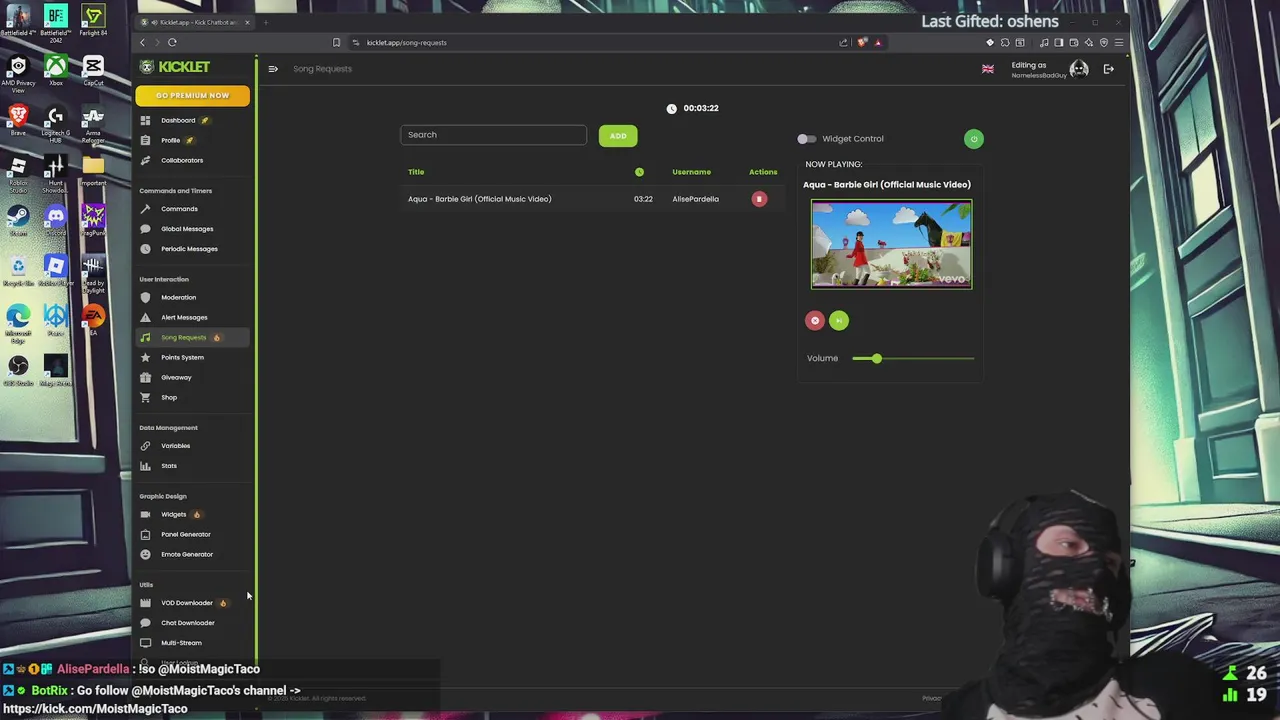Click the GO PREMIUM NOW button
This screenshot has width=1280, height=720.
tap(192, 95)
